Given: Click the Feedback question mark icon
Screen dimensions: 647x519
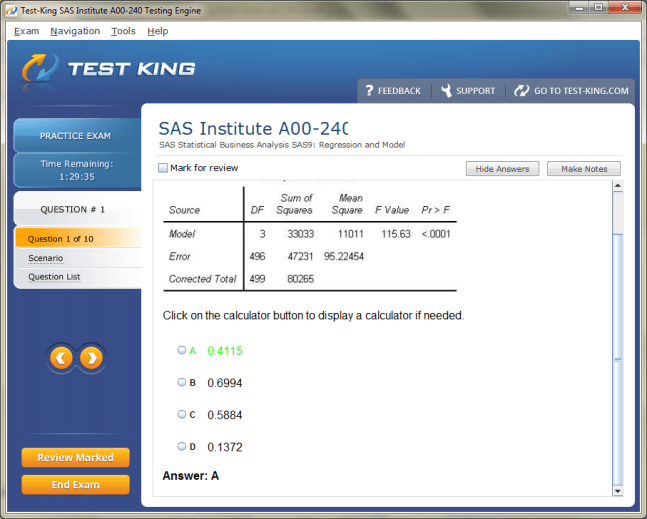Looking at the screenshot, I should (x=369, y=90).
